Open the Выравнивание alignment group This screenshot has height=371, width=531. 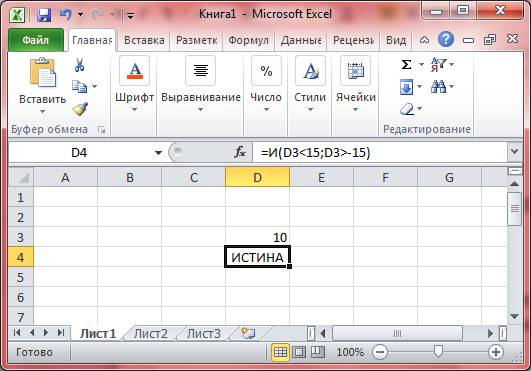pos(200,84)
